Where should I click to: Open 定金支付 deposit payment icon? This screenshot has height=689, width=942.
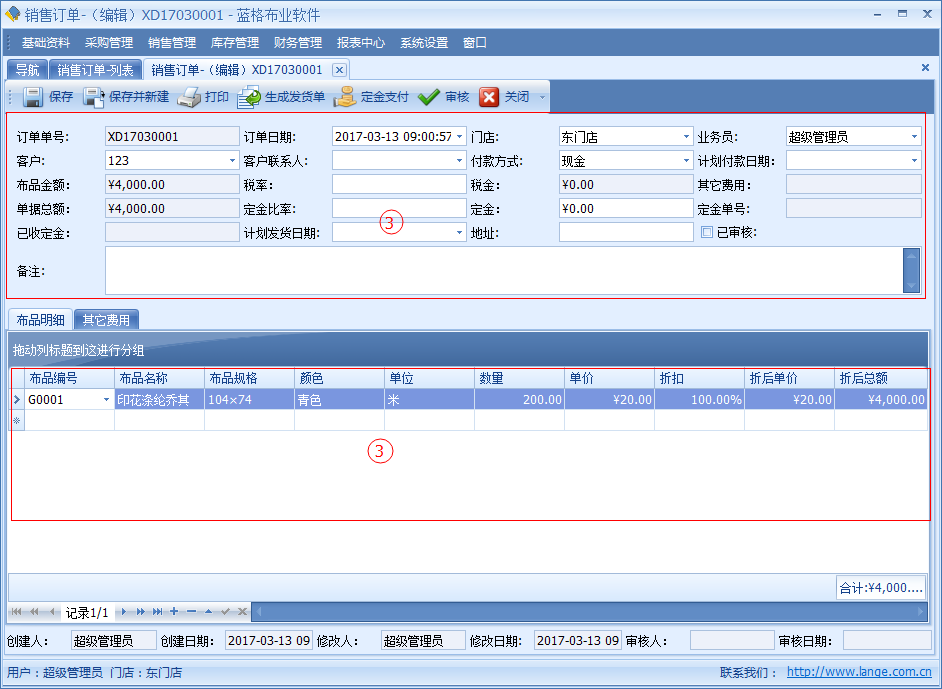[x=345, y=97]
